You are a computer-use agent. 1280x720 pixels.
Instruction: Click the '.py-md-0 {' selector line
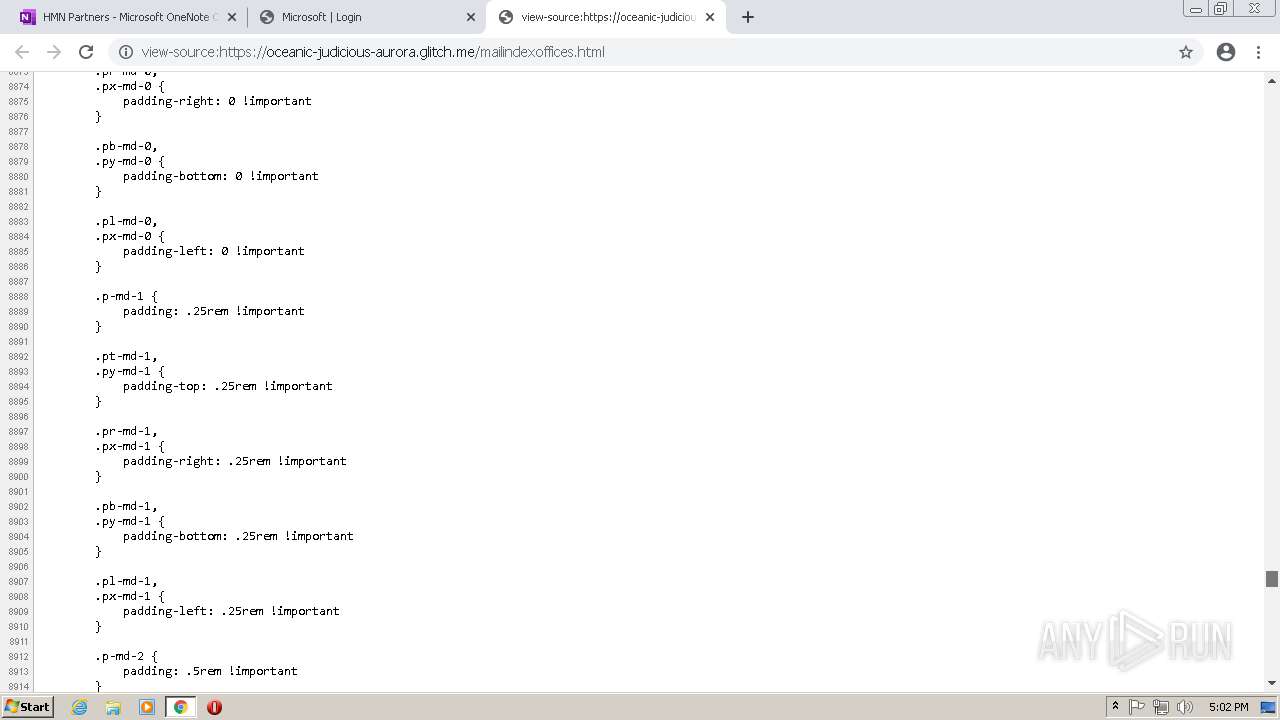click(130, 161)
